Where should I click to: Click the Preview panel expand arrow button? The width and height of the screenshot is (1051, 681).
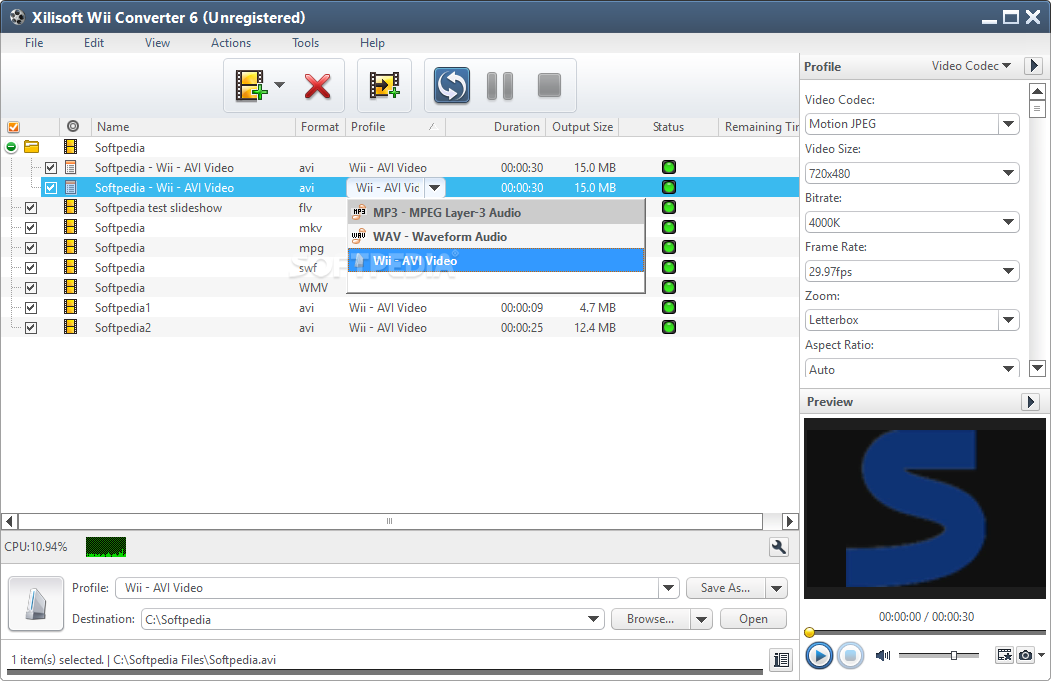1030,401
